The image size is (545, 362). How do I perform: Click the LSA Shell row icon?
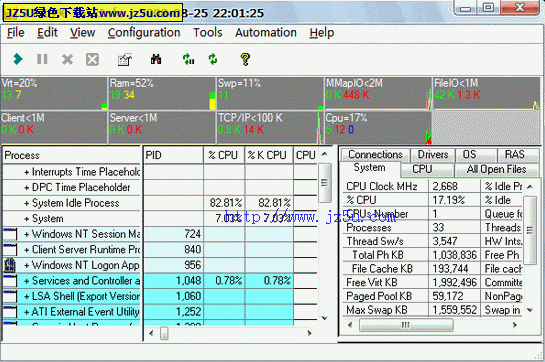click(x=10, y=296)
